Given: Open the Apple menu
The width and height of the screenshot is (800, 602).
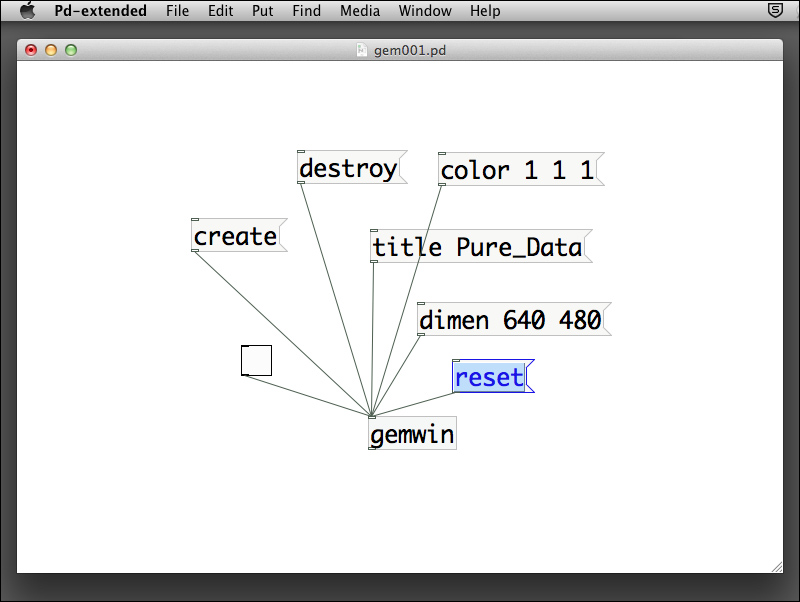Looking at the screenshot, I should point(28,10).
